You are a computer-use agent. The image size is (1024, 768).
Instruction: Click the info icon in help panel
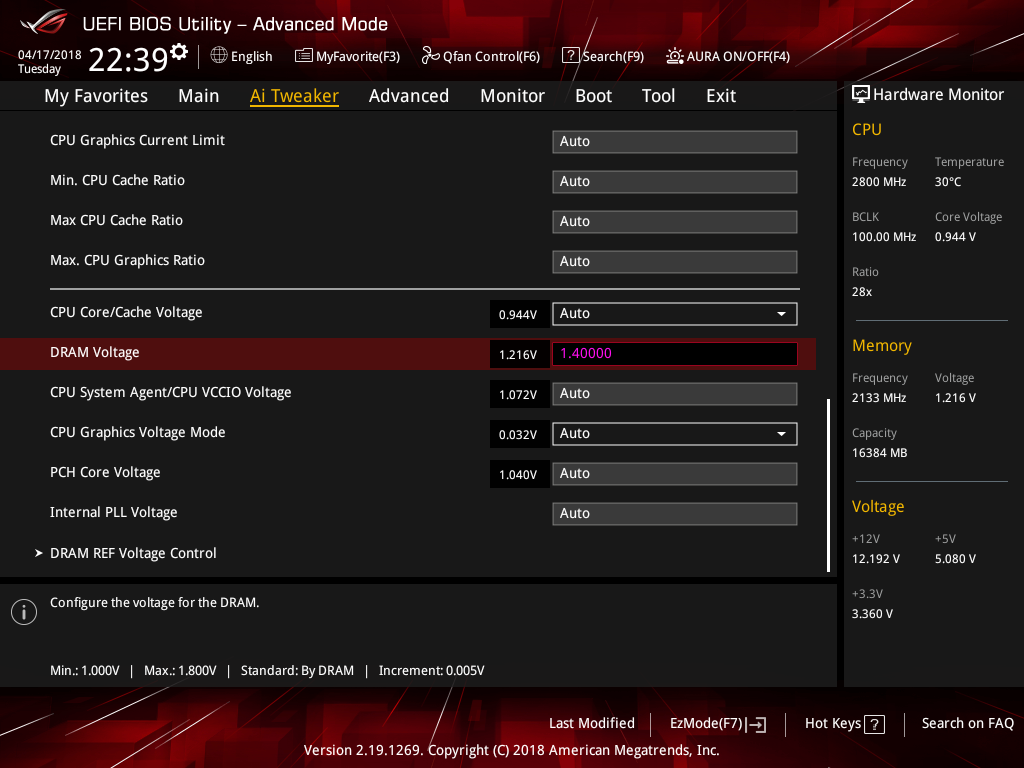(x=24, y=612)
